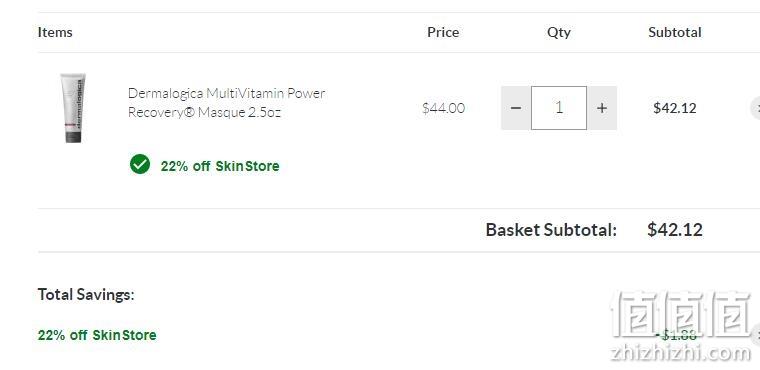Increase quantity with the plus button

coord(602,108)
